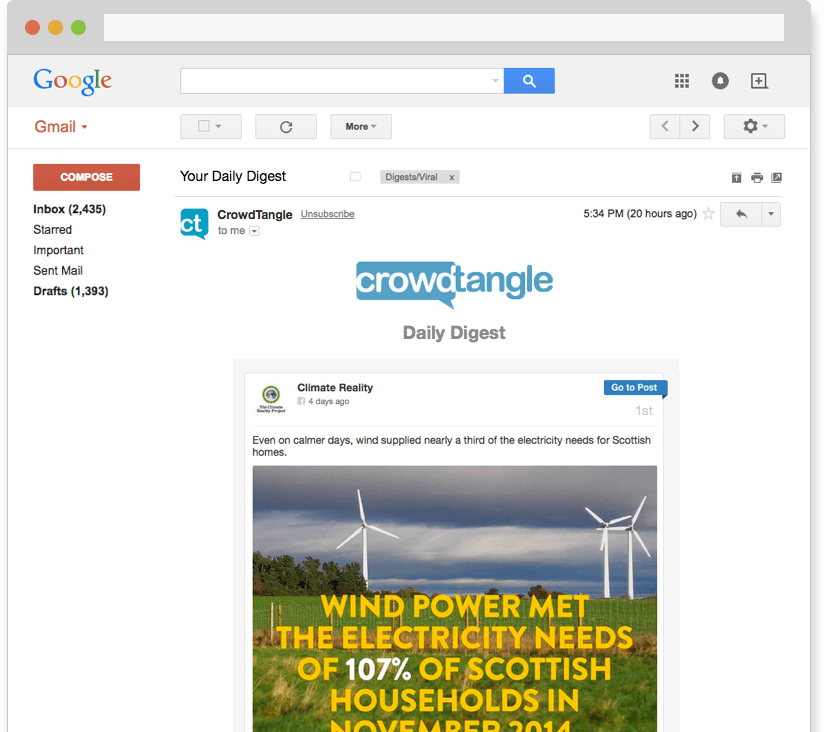This screenshot has width=824, height=732.
Task: Click the Go to Post button
Action: pyautogui.click(x=635, y=387)
